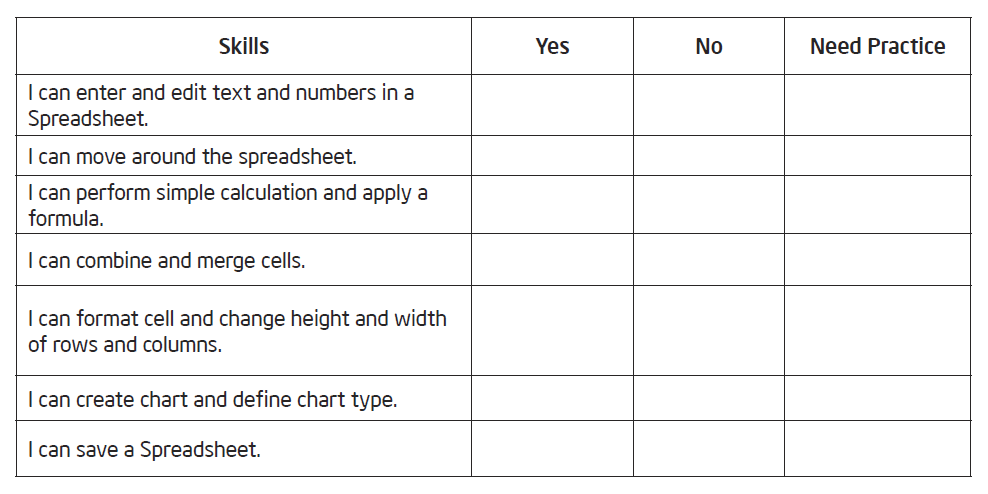This screenshot has width=988, height=494.
Task: Click the text 'I can save a Spreadsheet.'
Action: coord(144,449)
